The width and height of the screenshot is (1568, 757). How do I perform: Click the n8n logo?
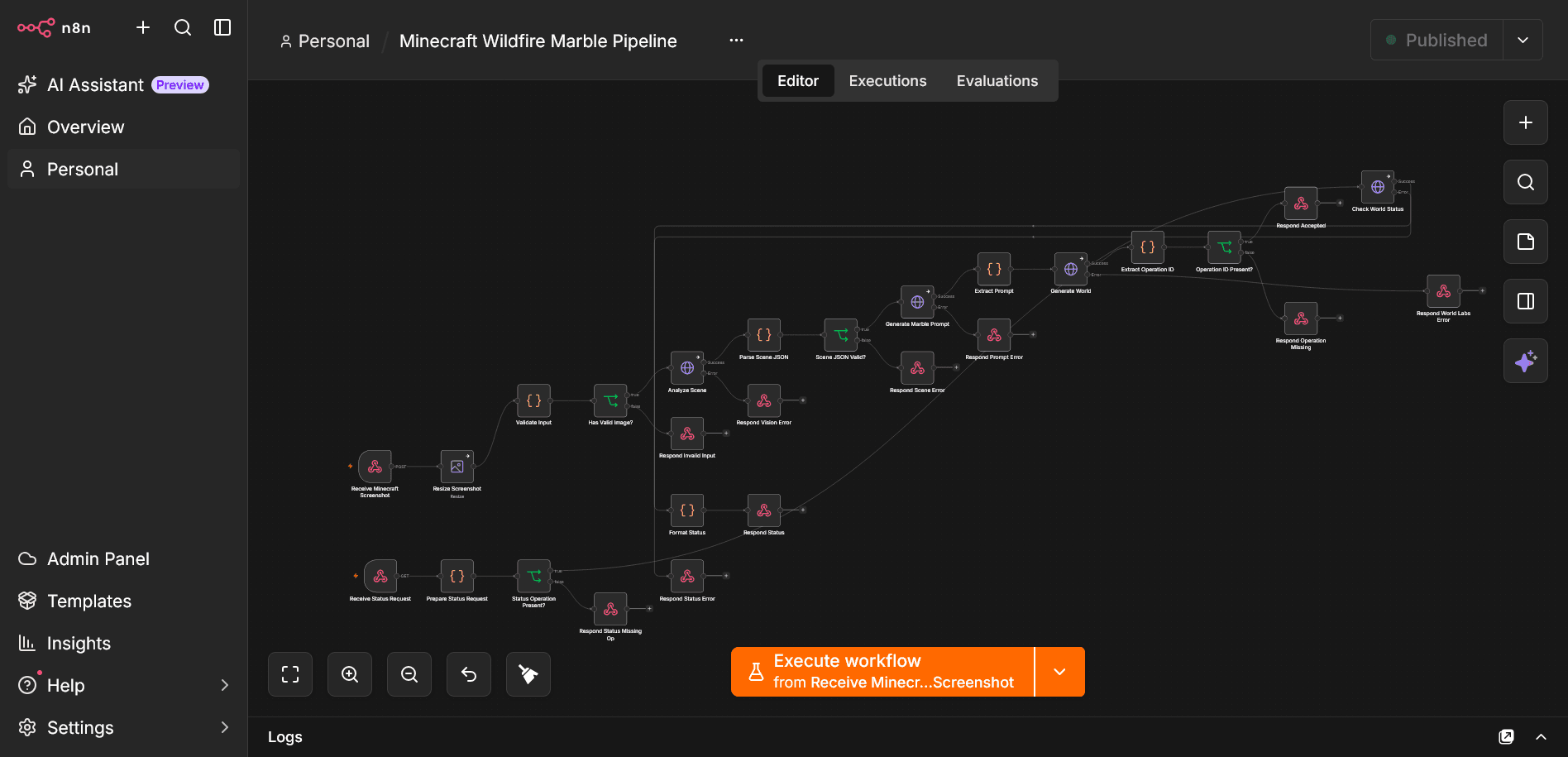click(x=55, y=27)
